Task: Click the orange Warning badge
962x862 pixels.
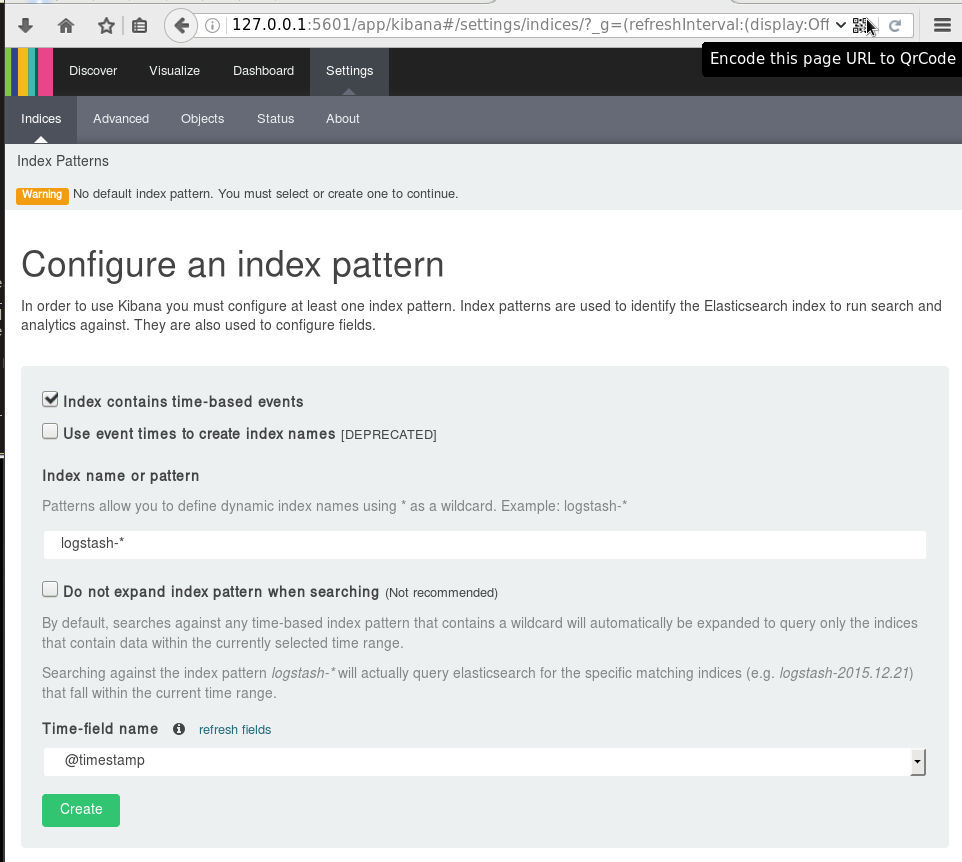Action: click(x=42, y=195)
